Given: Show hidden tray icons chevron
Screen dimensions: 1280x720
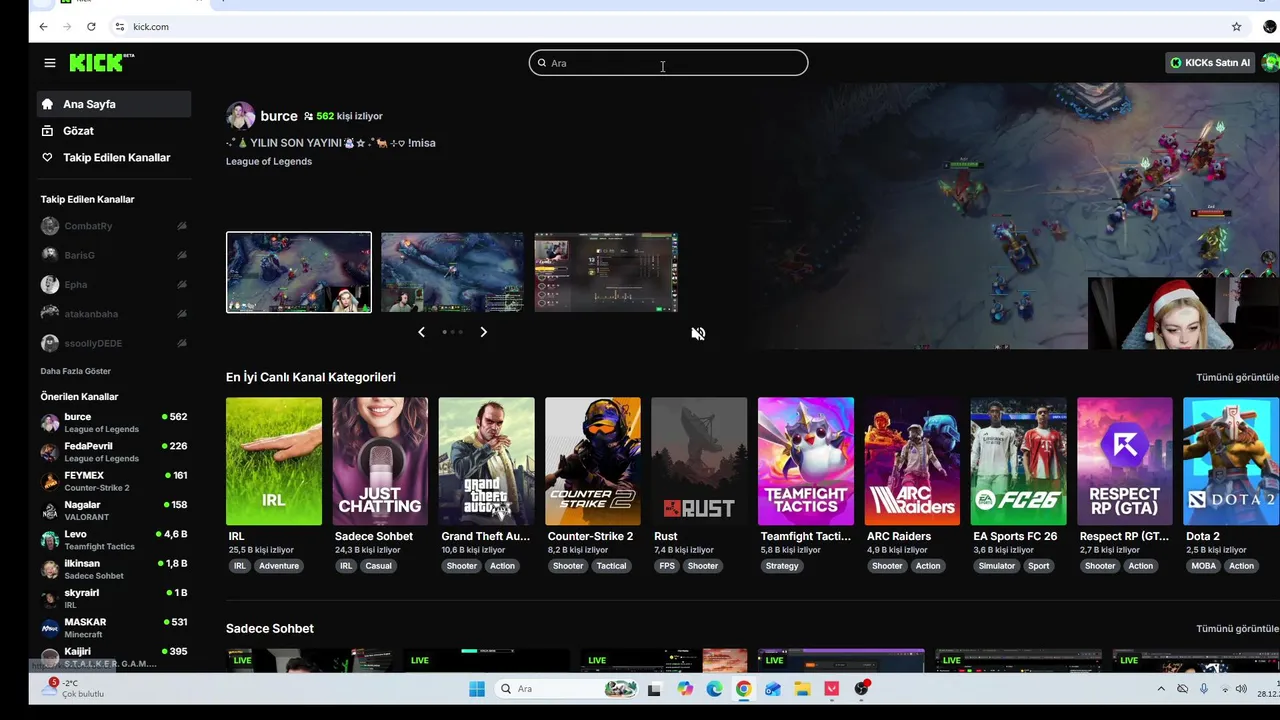Looking at the screenshot, I should pyautogui.click(x=1161, y=689).
